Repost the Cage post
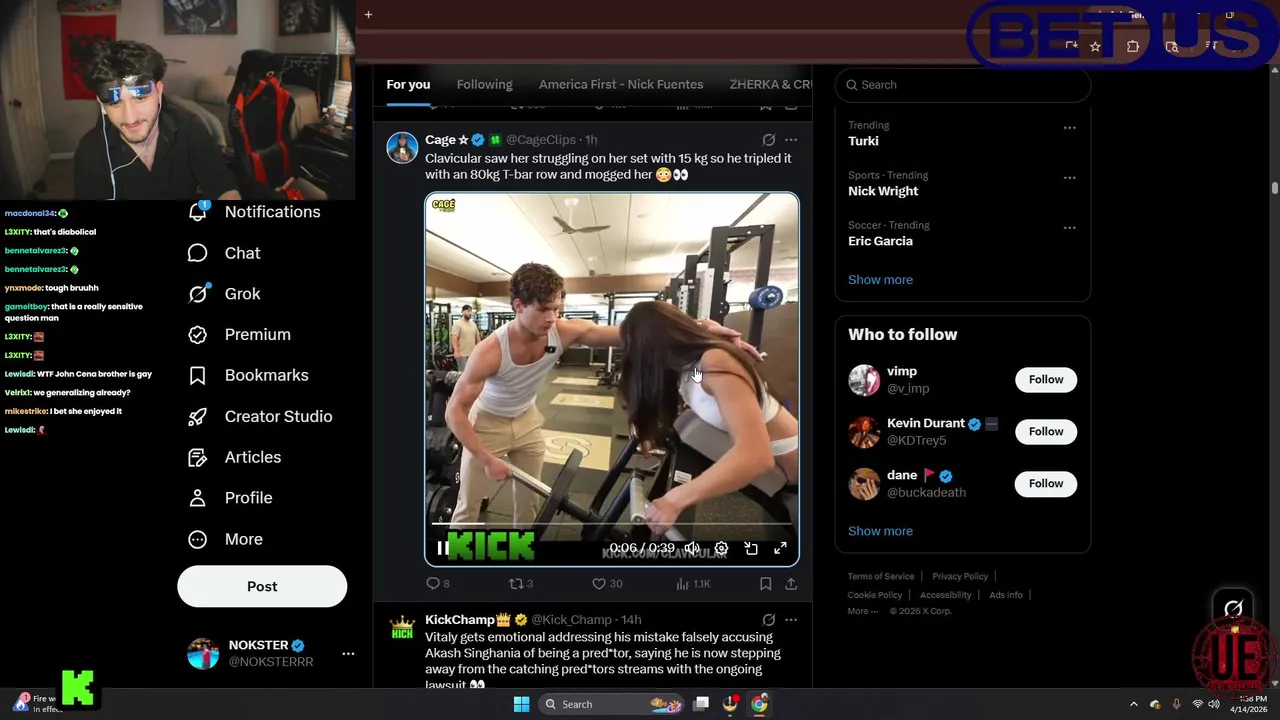The image size is (1280, 720). click(521, 584)
